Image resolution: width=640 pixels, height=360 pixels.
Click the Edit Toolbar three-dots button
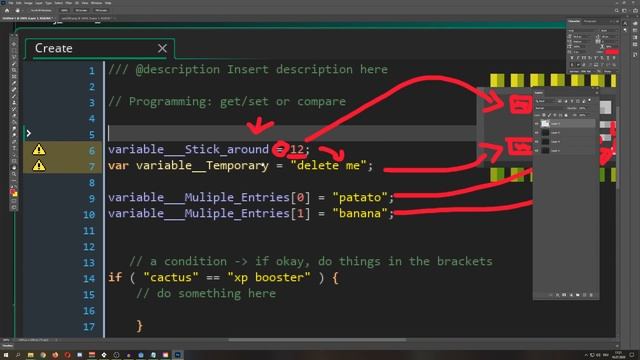[x=14, y=181]
